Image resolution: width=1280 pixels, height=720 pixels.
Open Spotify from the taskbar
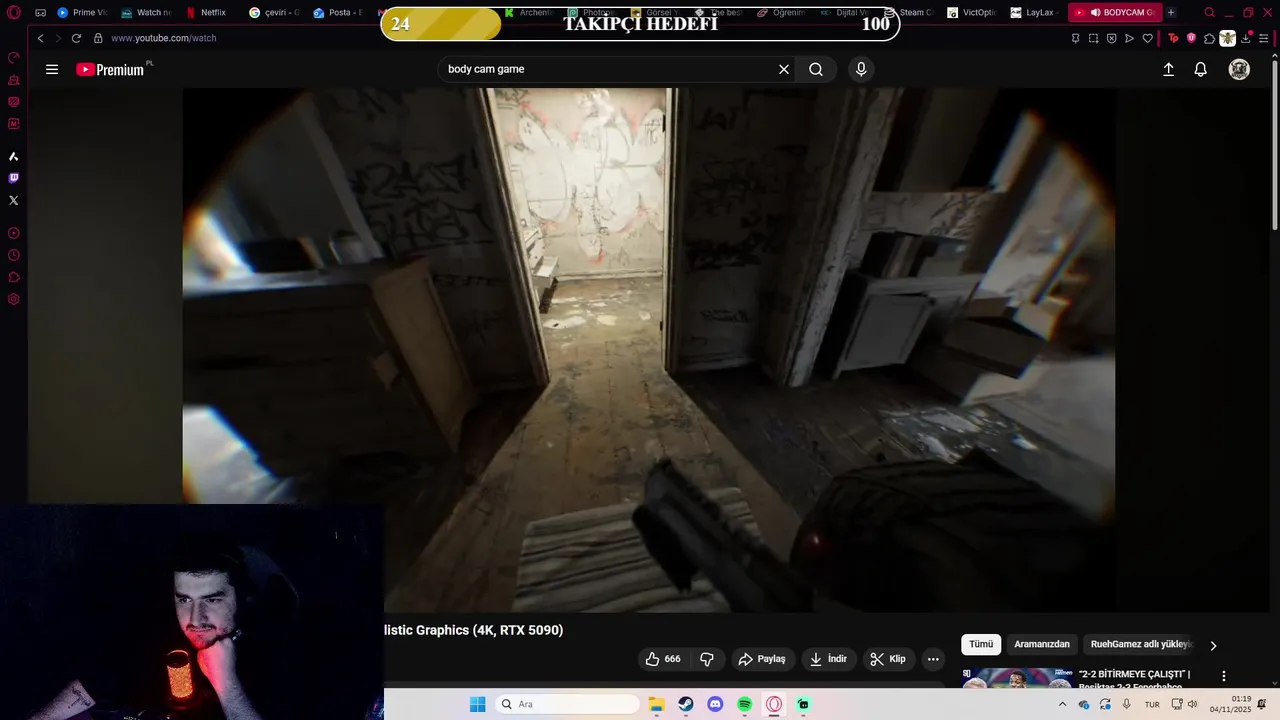(745, 704)
